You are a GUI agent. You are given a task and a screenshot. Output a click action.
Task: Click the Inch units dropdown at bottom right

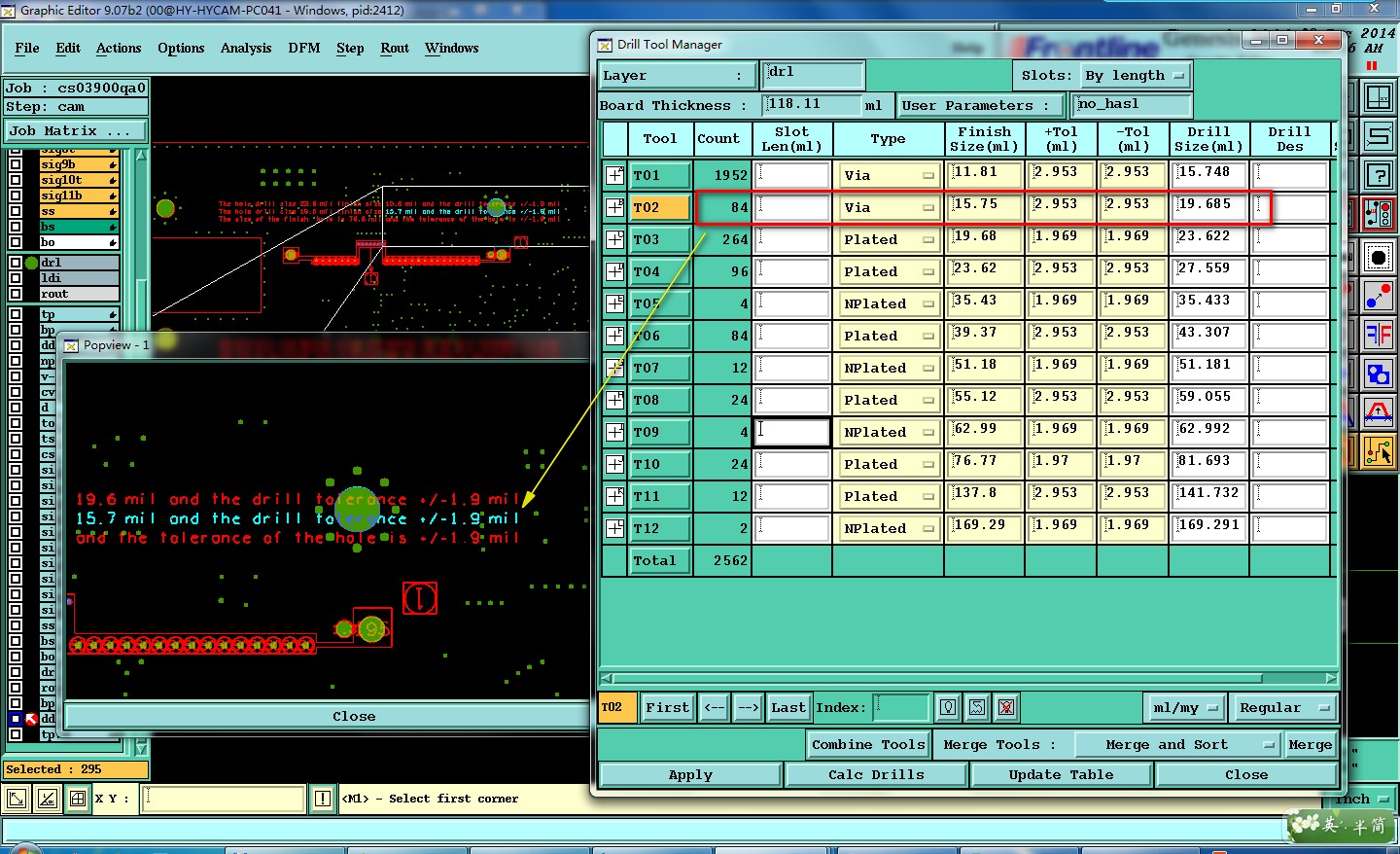pos(1361,799)
